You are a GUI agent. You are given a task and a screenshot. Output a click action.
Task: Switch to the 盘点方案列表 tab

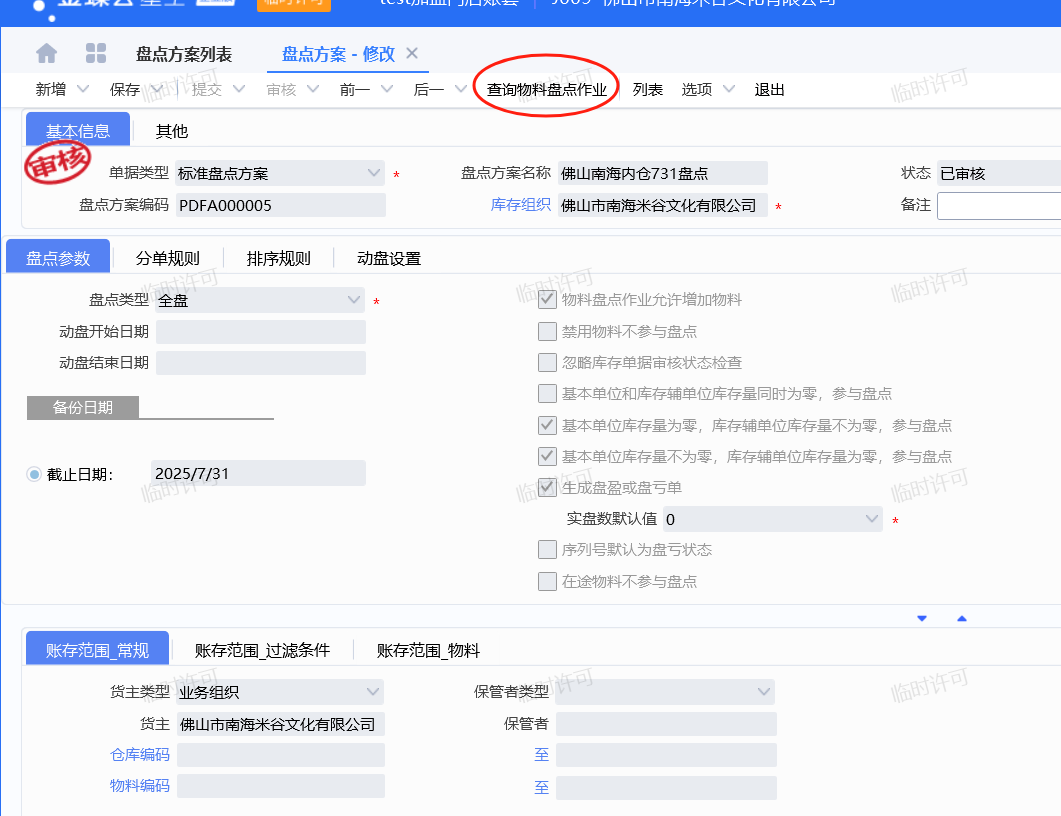coord(184,54)
